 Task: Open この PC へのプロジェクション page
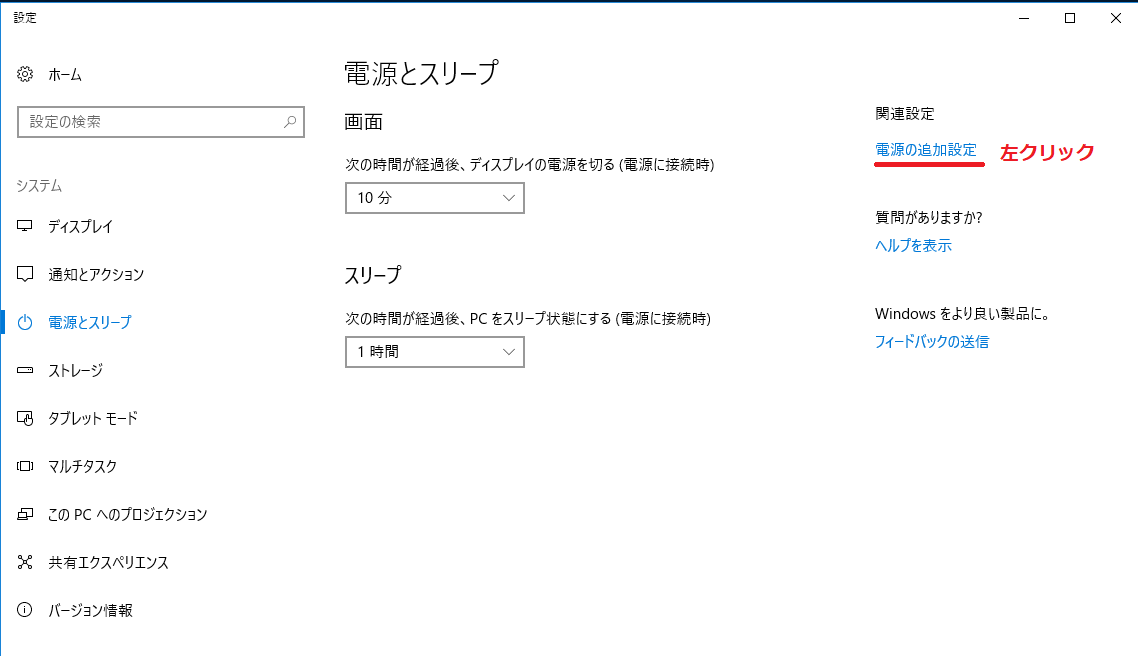pyautogui.click(x=128, y=514)
